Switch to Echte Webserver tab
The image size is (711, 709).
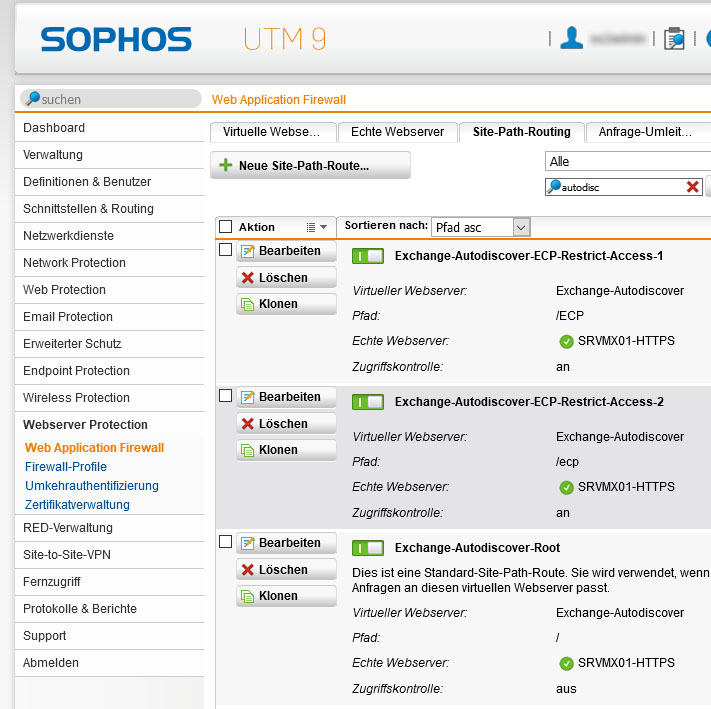tap(397, 132)
